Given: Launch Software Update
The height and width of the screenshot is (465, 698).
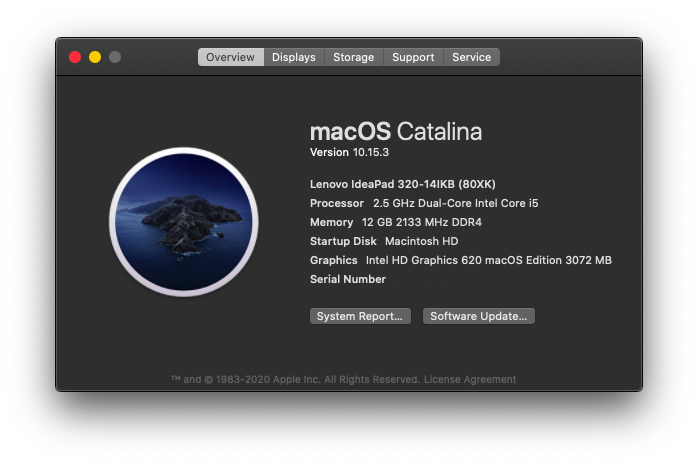Looking at the screenshot, I should click(479, 316).
